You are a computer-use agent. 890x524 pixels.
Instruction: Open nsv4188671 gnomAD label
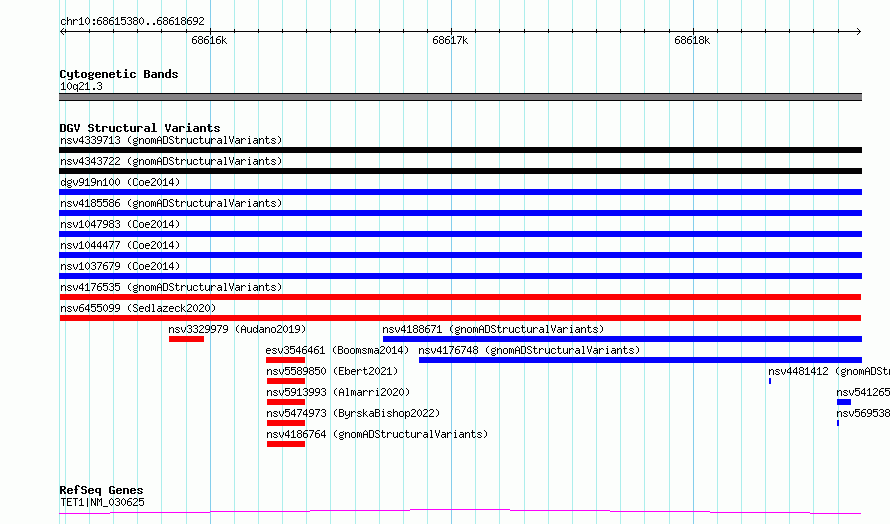point(493,329)
